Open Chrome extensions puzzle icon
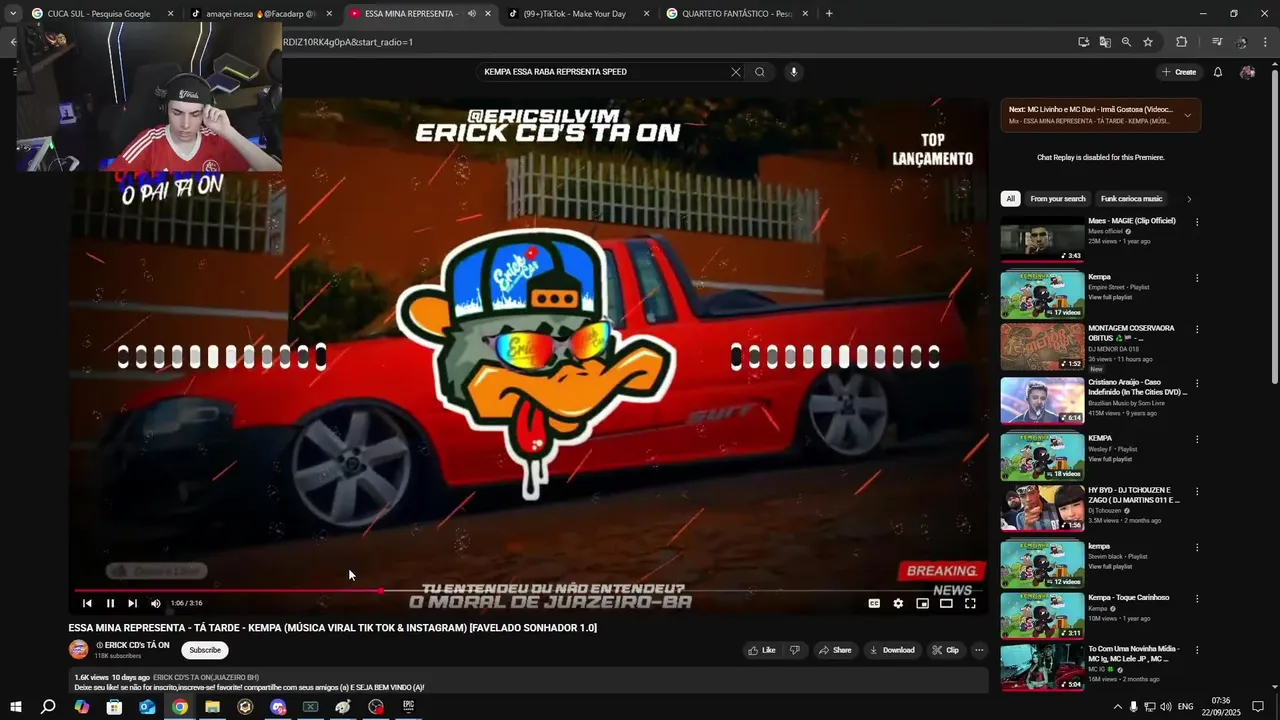The height and width of the screenshot is (720, 1280). click(1181, 42)
